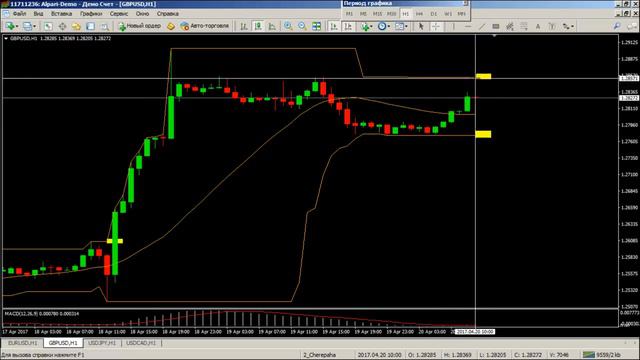Zoom out the chart
Image resolution: width=640 pixels, height=360 pixels.
[x=302, y=26]
